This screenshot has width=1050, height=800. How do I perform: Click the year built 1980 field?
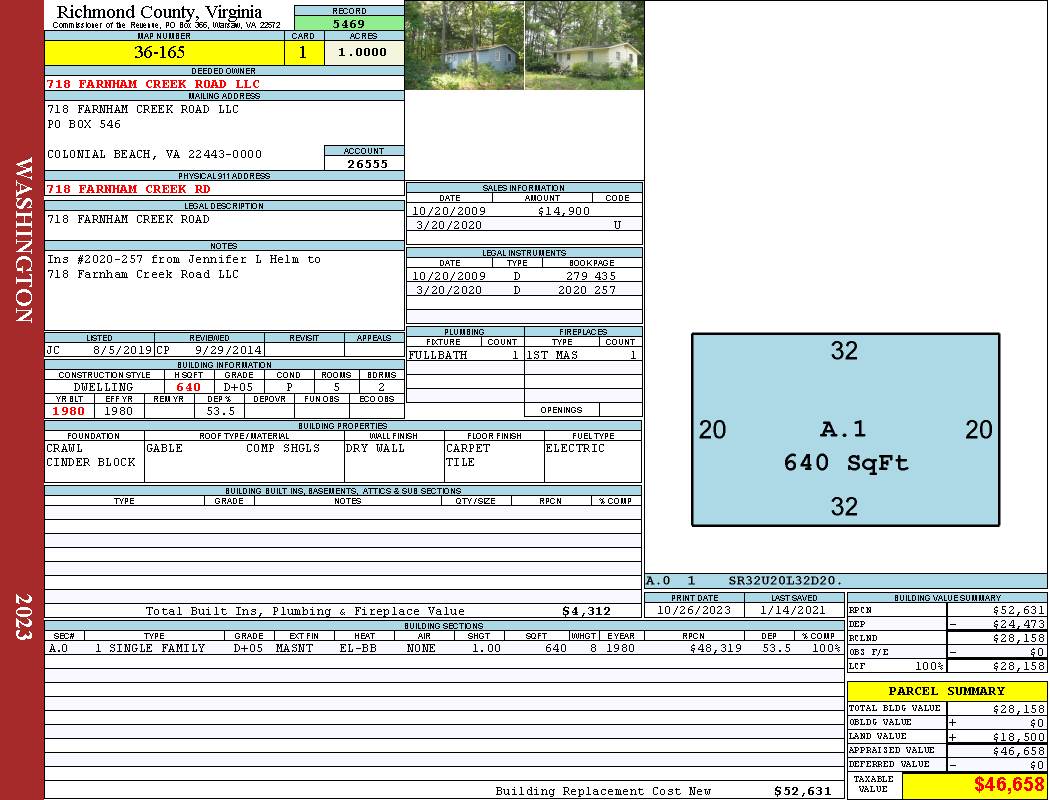pos(69,411)
